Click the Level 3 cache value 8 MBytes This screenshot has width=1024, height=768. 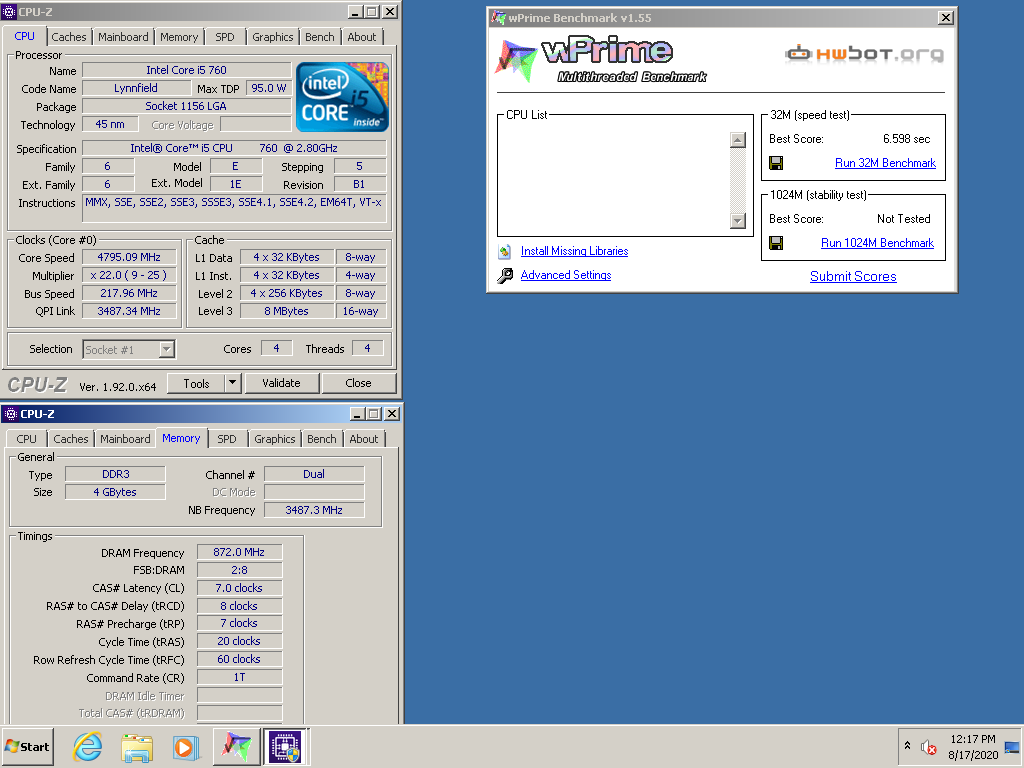287,312
